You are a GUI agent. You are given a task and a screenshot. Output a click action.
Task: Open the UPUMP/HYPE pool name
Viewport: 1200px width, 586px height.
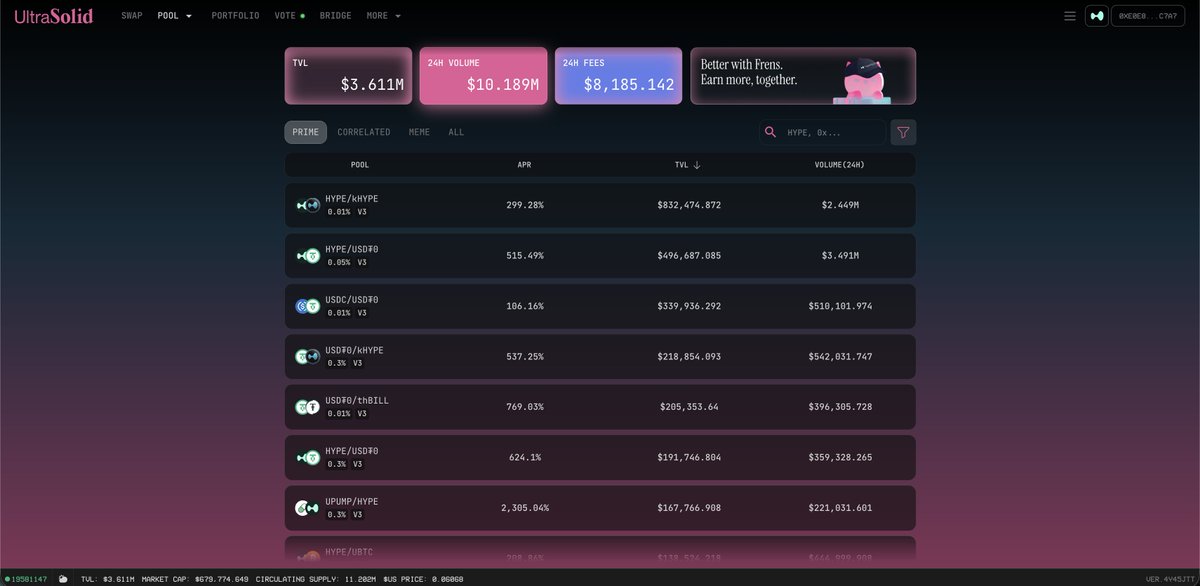[352, 502]
